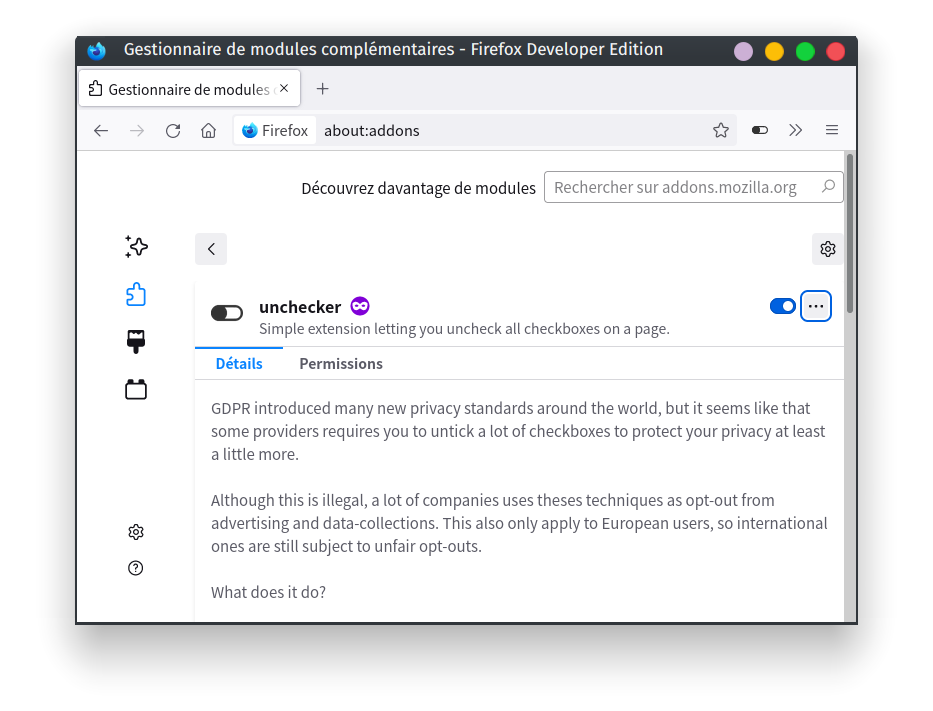
Task: Switch to the Permissions tab
Action: (341, 364)
